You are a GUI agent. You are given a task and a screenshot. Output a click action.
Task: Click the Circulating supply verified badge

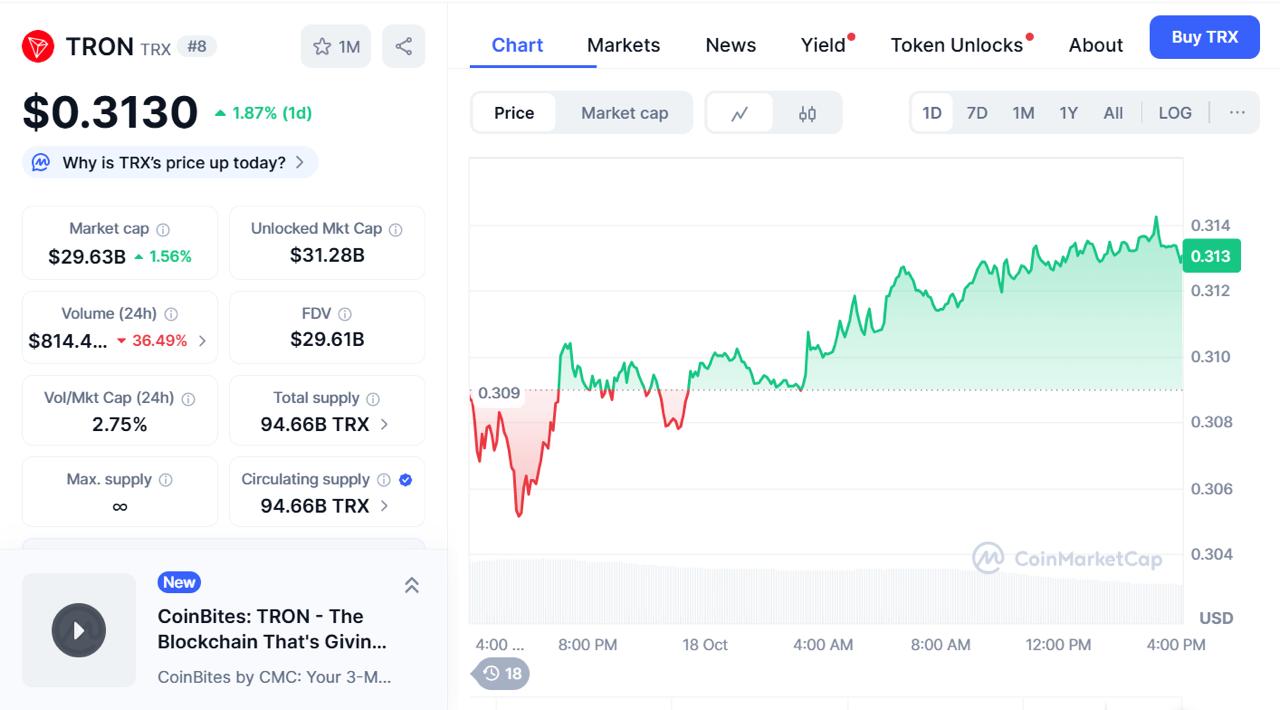click(406, 480)
